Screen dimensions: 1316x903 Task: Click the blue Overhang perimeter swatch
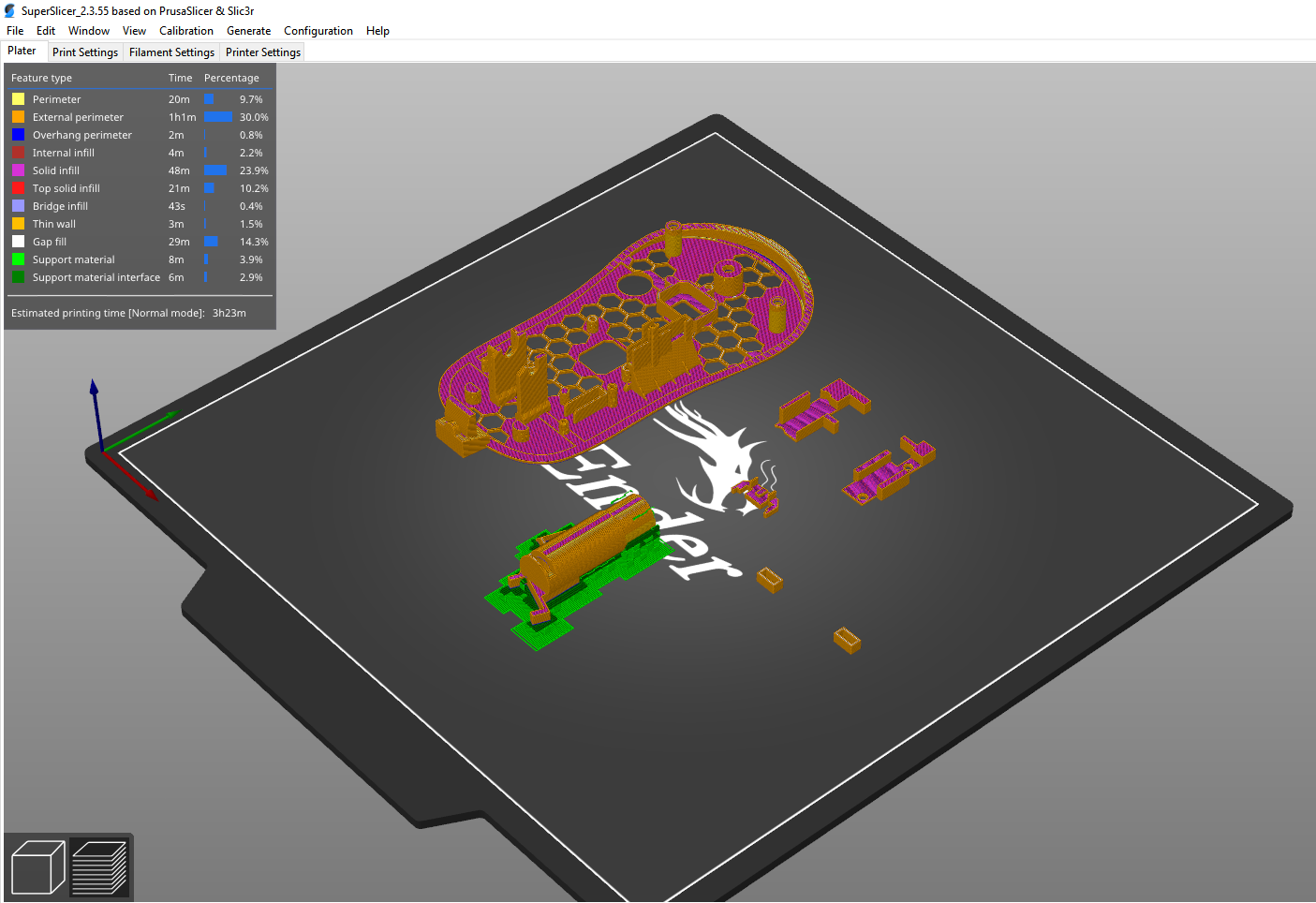pos(18,135)
